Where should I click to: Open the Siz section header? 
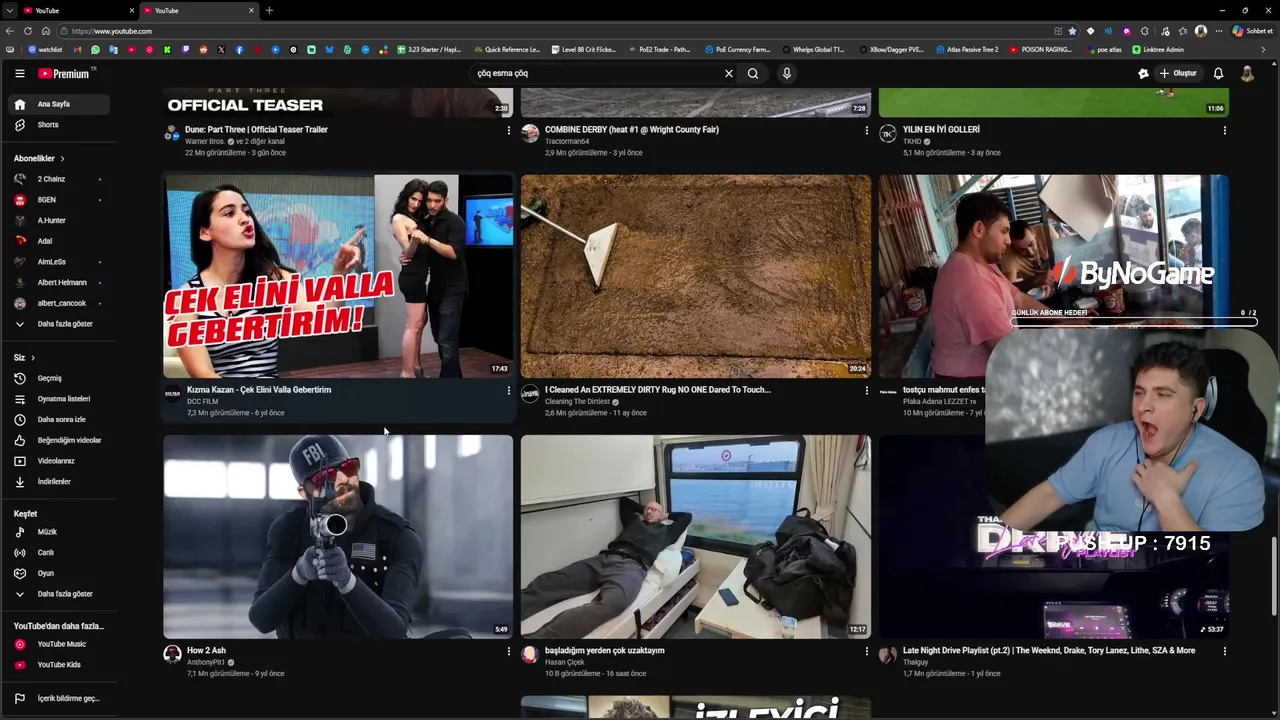click(24, 357)
